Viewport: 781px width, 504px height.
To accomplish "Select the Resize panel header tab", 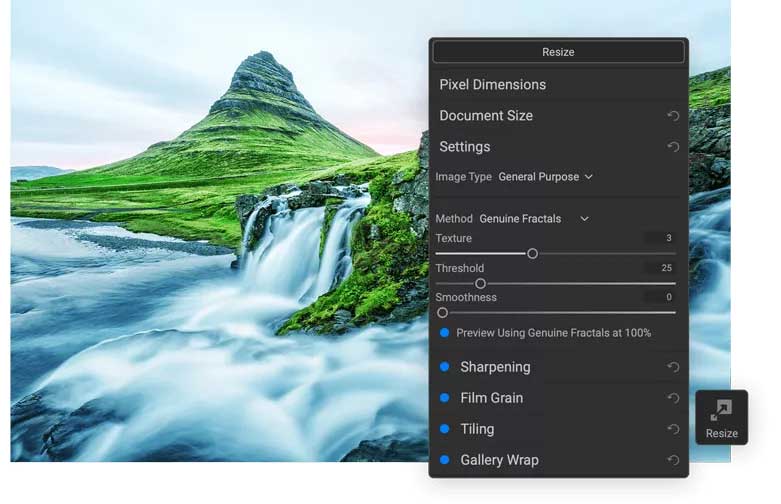I will tap(558, 52).
